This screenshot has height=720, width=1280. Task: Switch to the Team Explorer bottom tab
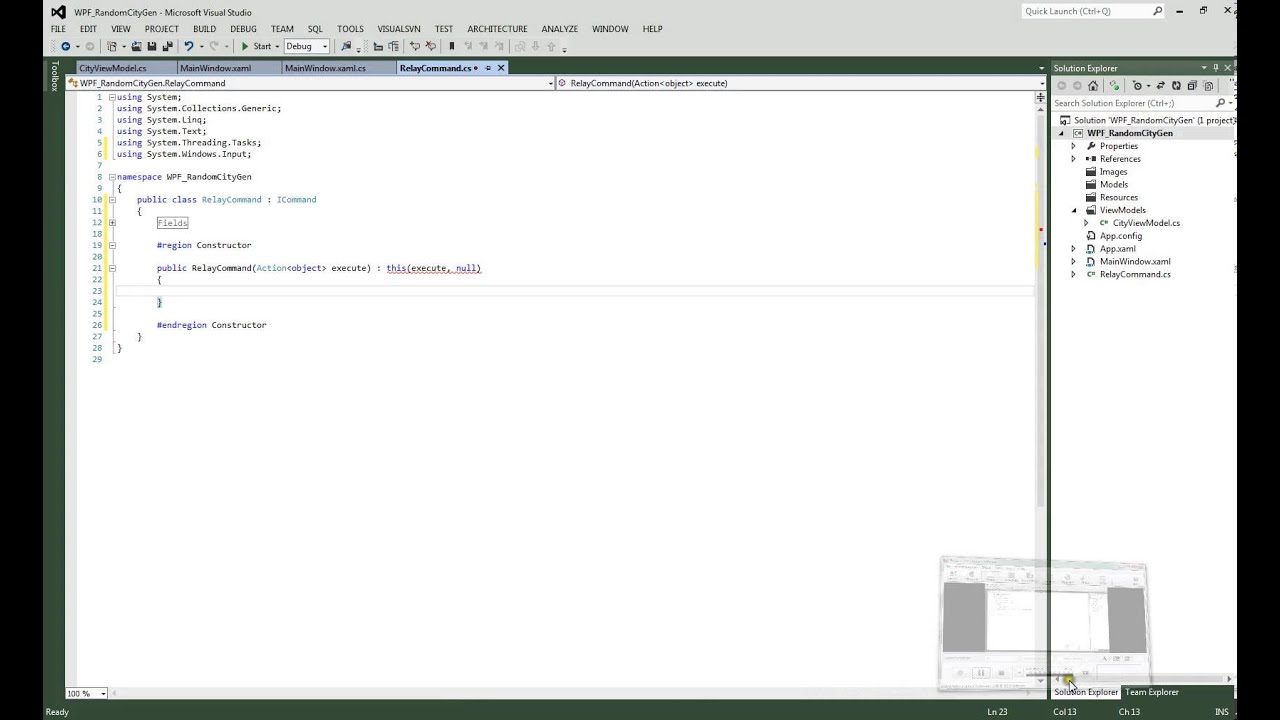[x=1152, y=692]
